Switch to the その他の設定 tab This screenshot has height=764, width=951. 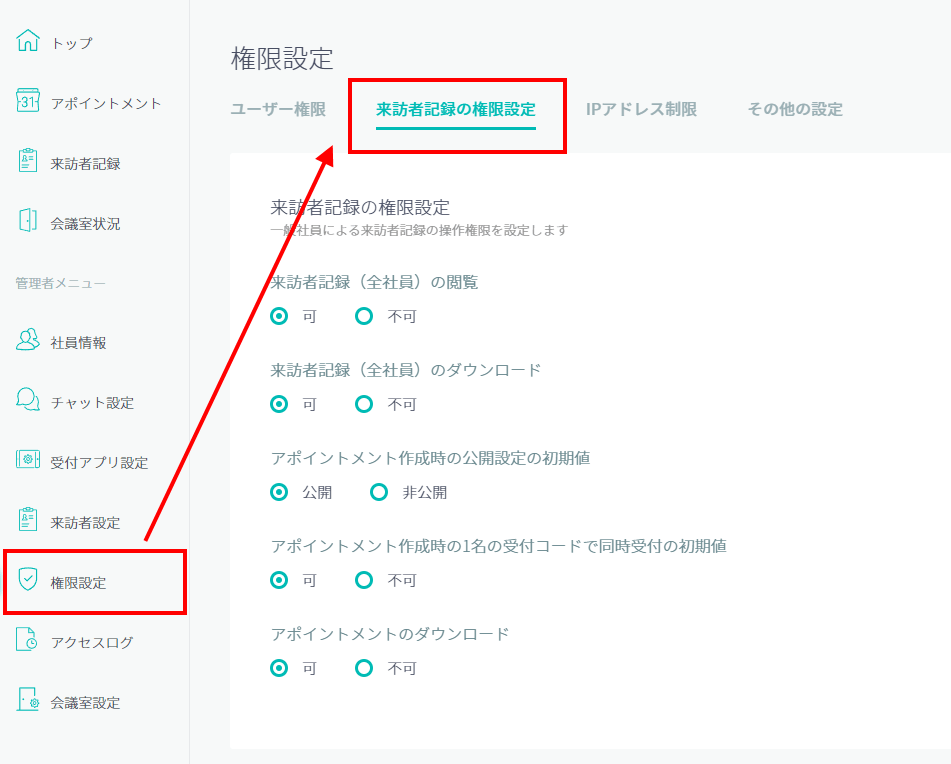click(x=795, y=109)
